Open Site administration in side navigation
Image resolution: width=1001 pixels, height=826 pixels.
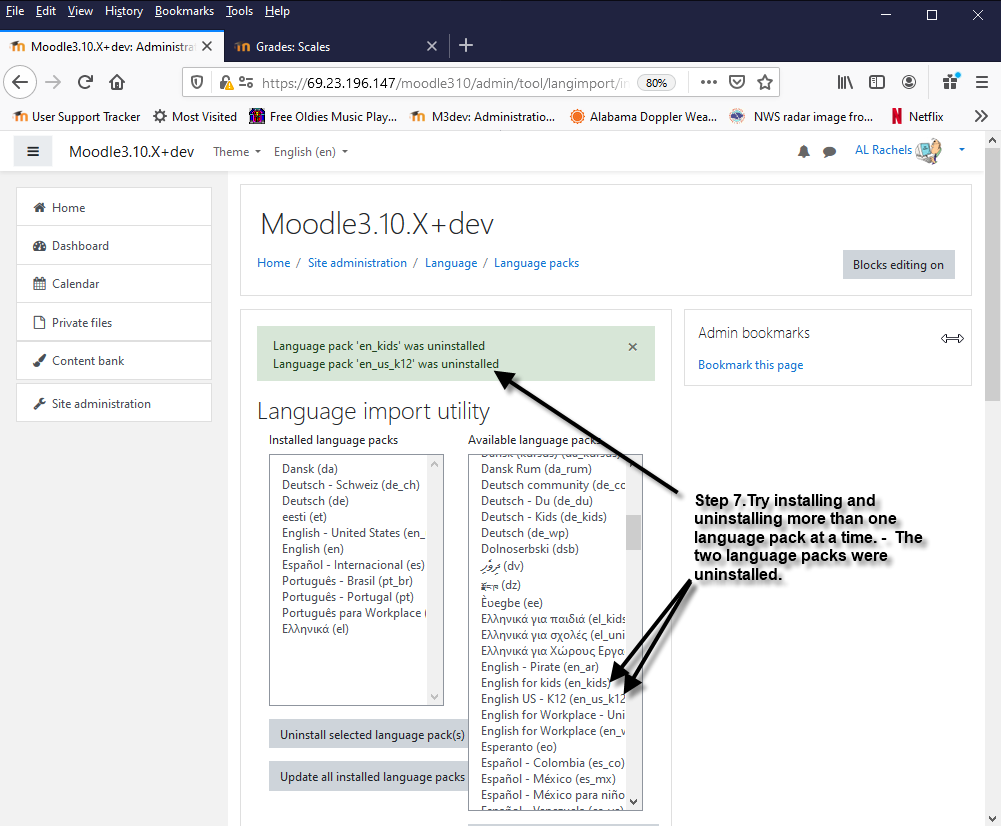pyautogui.click(x=114, y=403)
